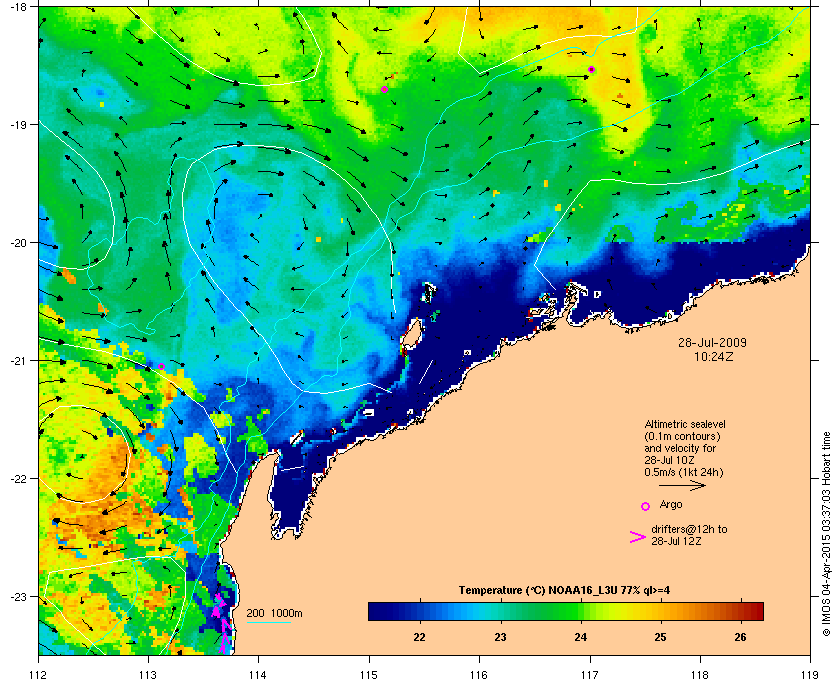The width and height of the screenshot is (840, 680).
Task: Click the 'Argo' legend label
Action: (x=671, y=504)
